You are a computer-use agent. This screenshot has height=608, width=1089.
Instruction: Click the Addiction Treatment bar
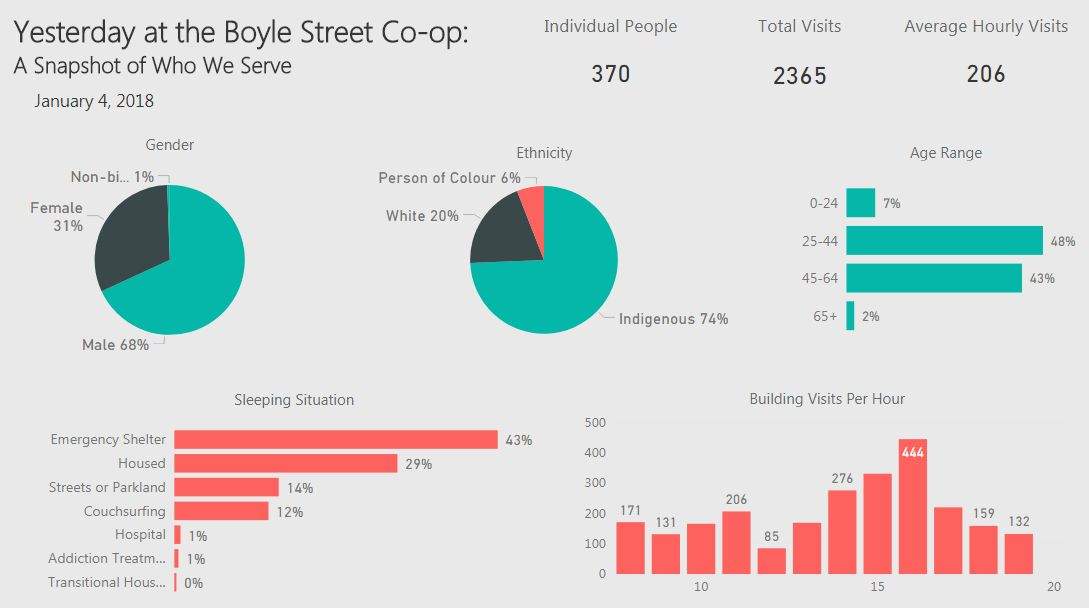(x=176, y=558)
